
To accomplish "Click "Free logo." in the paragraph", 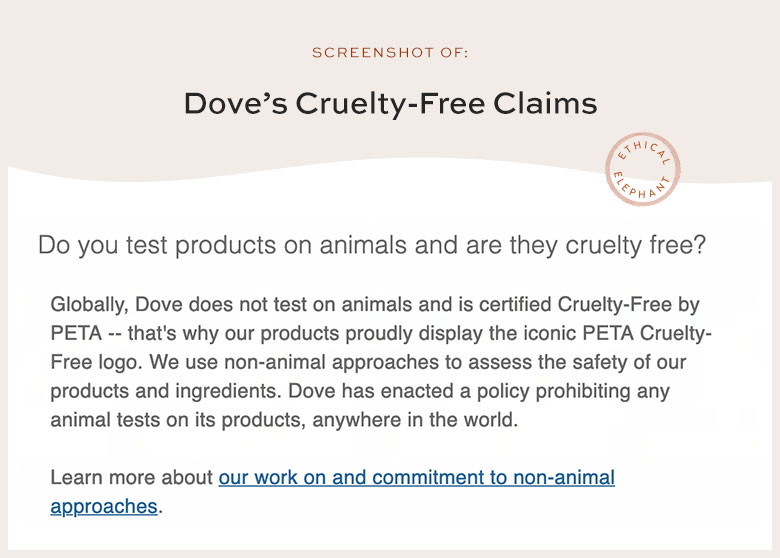I will [x=97, y=362].
